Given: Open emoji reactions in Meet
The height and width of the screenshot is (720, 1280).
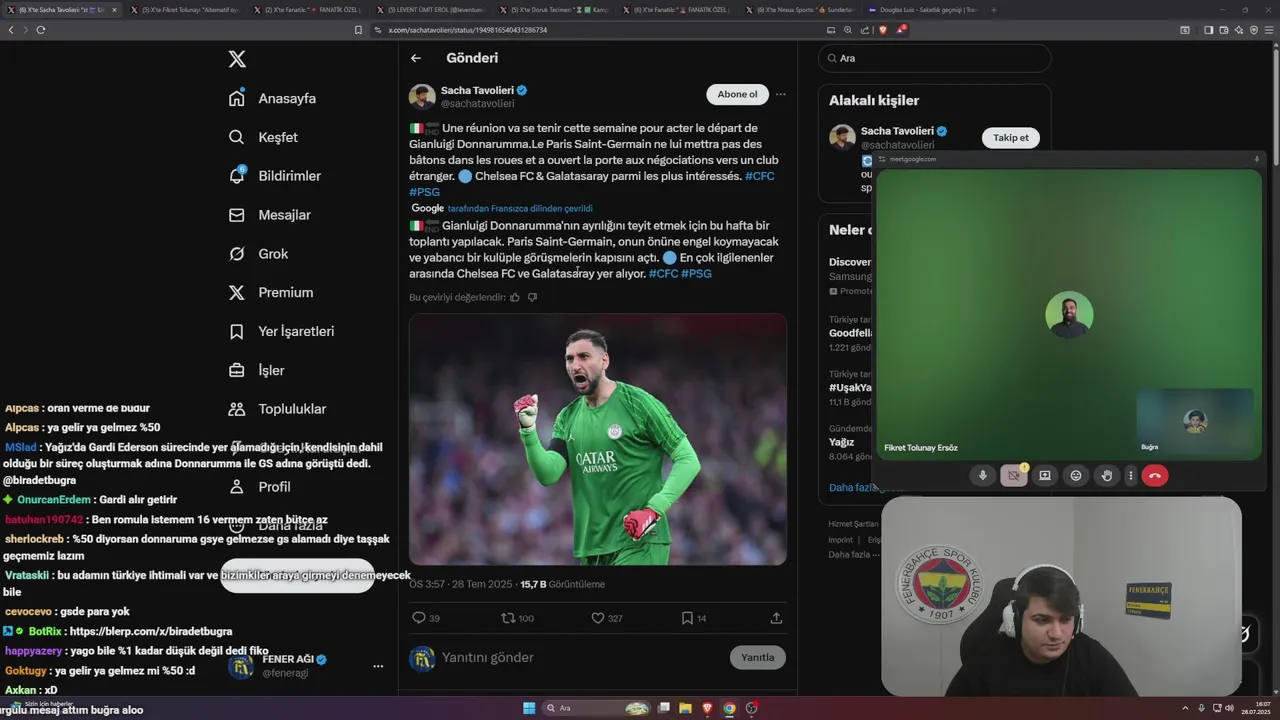Looking at the screenshot, I should (x=1076, y=476).
